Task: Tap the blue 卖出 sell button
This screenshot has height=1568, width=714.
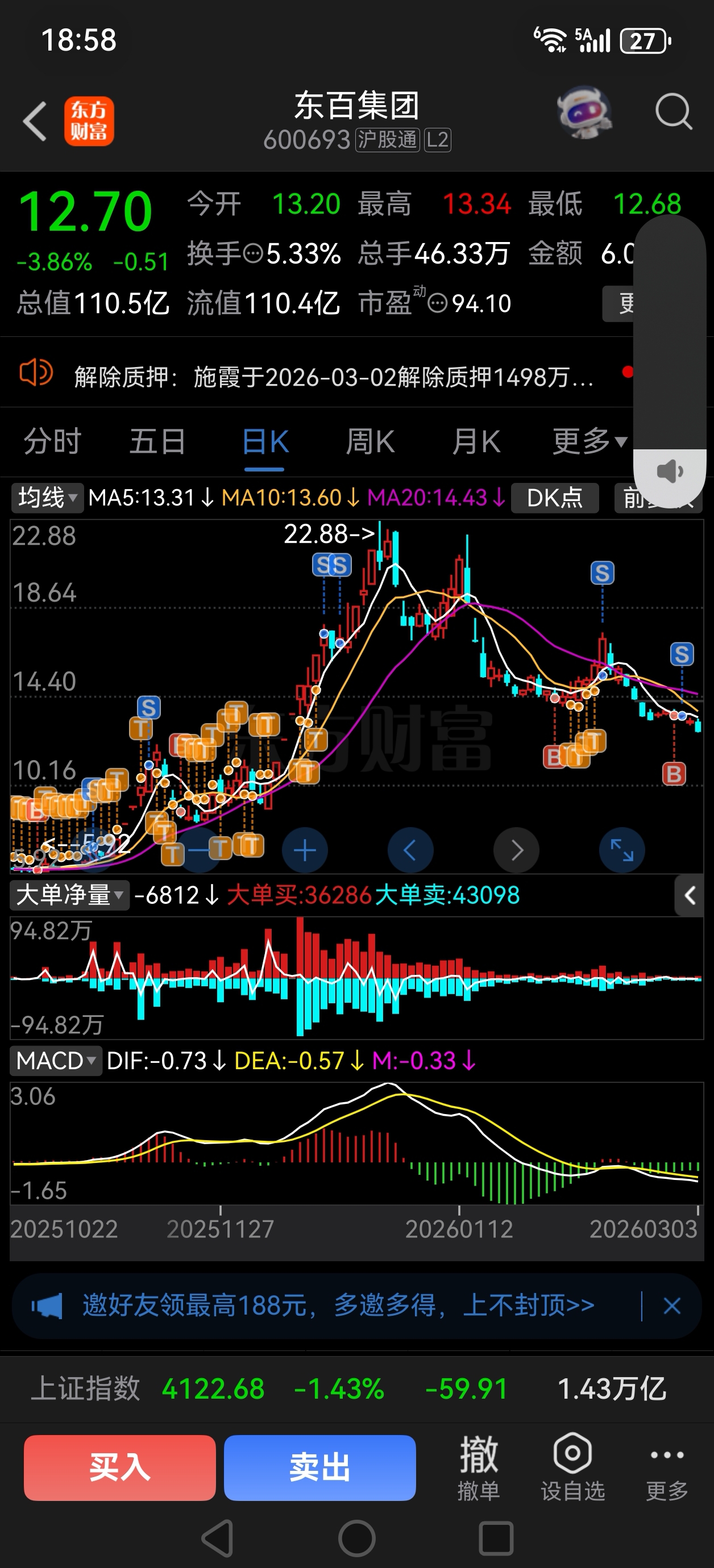Action: [x=320, y=1467]
